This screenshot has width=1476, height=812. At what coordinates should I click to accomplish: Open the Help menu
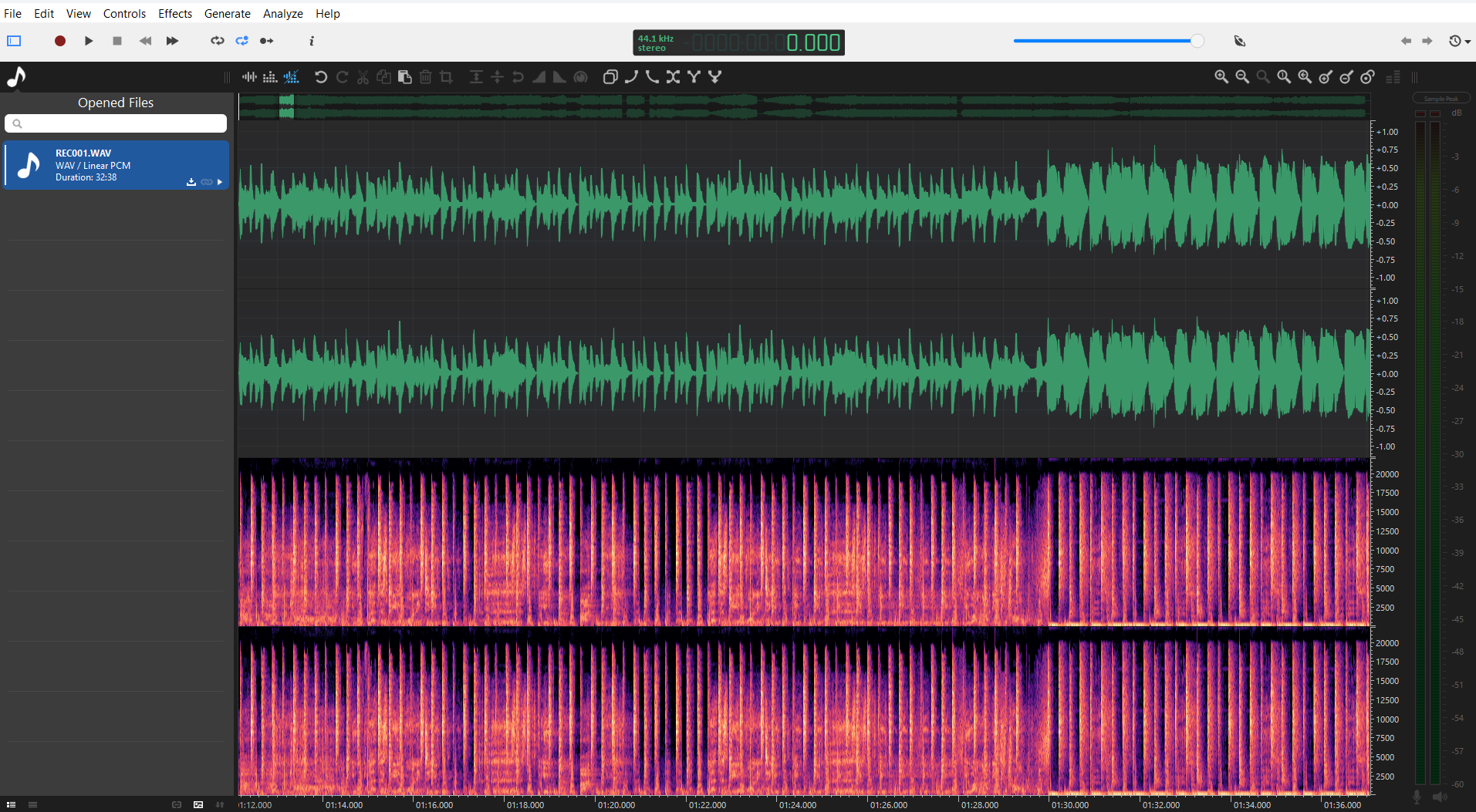click(328, 13)
